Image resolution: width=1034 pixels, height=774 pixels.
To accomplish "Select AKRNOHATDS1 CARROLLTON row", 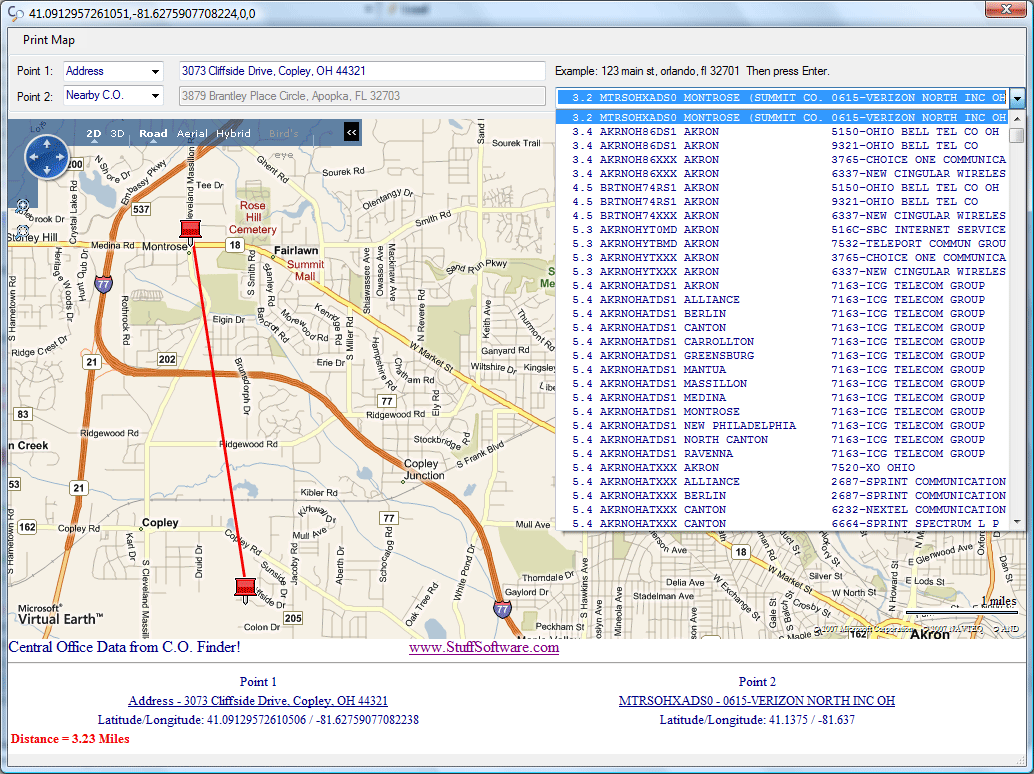I will tap(783, 342).
